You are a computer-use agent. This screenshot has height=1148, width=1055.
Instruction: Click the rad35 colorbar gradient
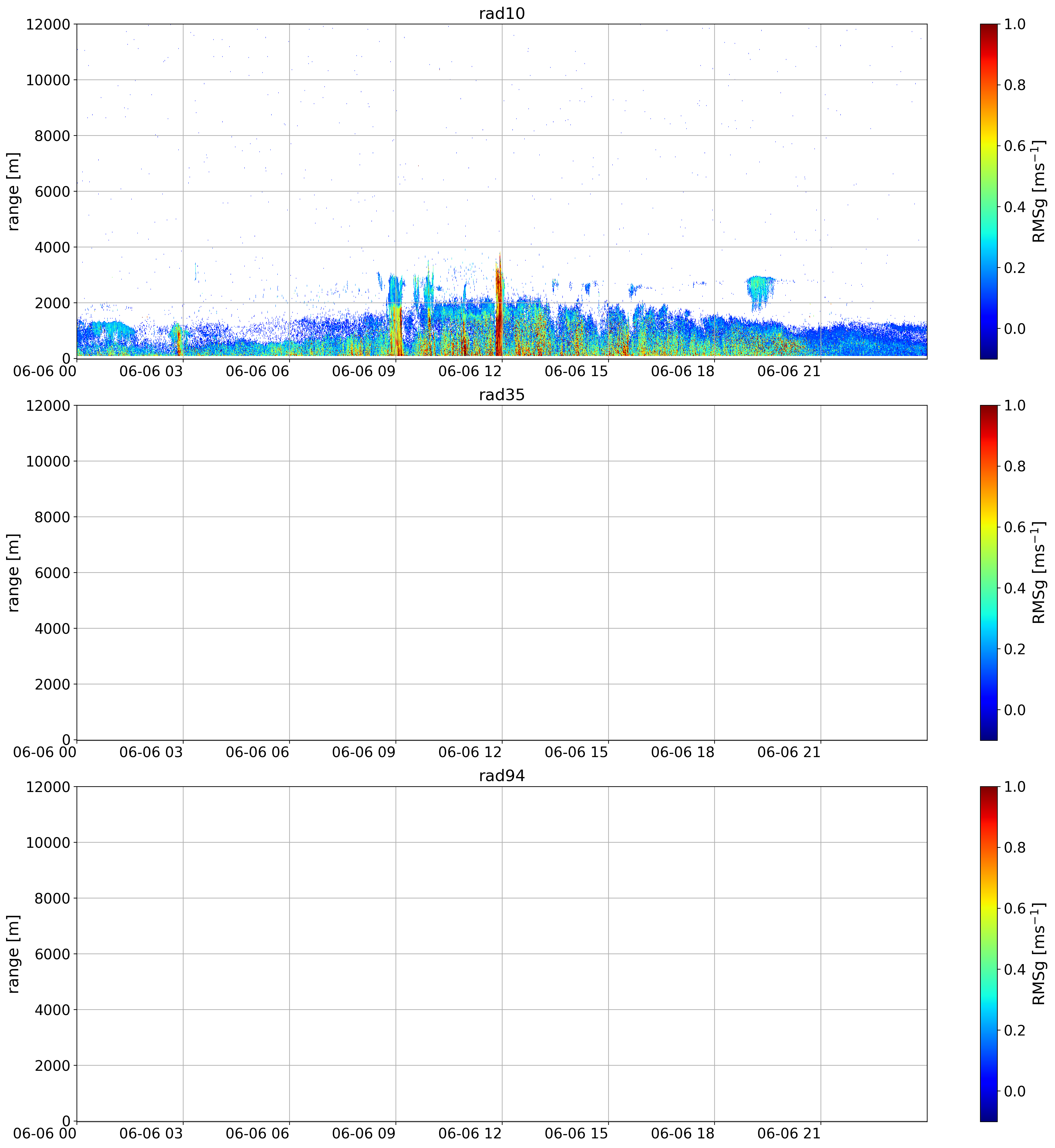(989, 573)
